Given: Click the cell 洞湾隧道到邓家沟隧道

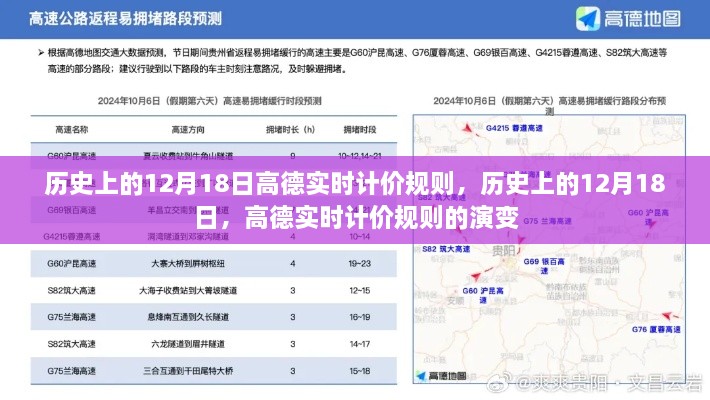Looking at the screenshot, I should (x=188, y=236).
